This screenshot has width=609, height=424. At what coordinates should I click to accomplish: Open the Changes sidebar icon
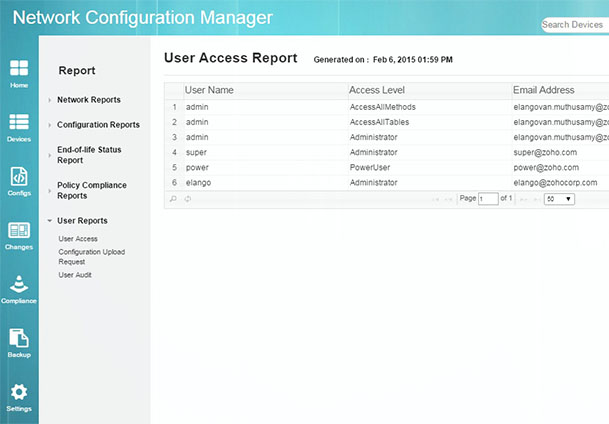[x=19, y=235]
